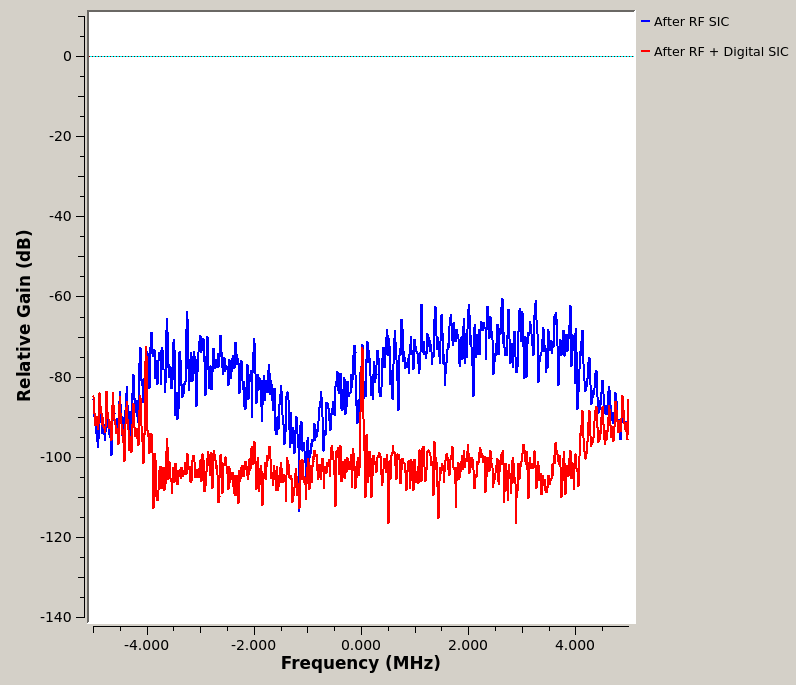This screenshot has height=685, width=796.
Task: Select the 4.000 frequency axis label
Action: tap(575, 645)
